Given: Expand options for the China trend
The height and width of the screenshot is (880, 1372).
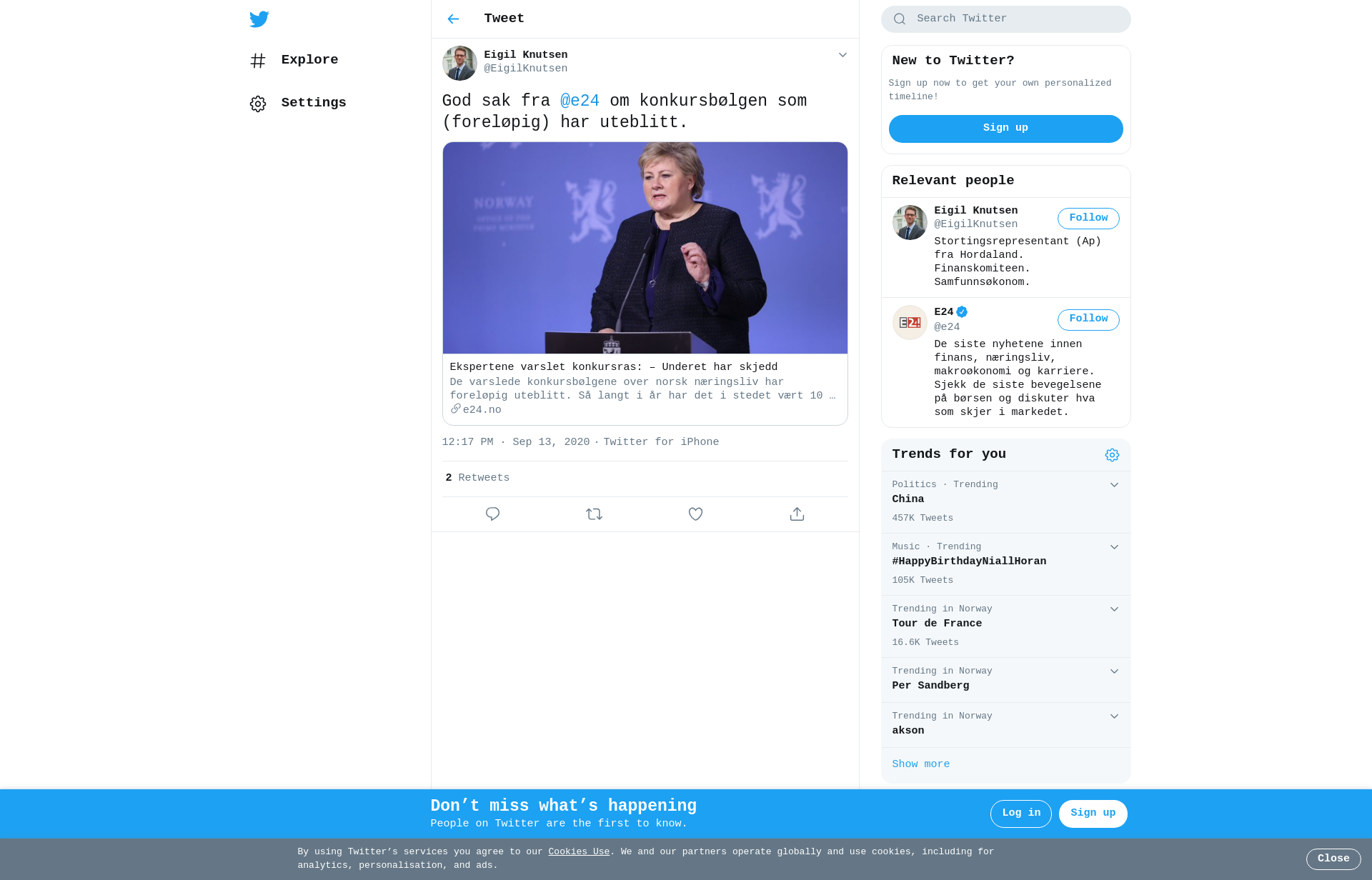Looking at the screenshot, I should coord(1114,485).
